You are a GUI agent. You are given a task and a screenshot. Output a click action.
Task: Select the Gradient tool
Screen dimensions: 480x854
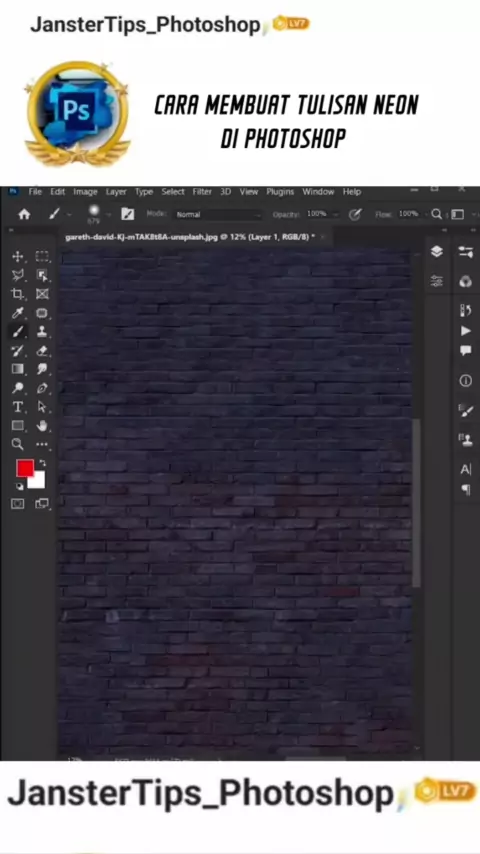17,369
